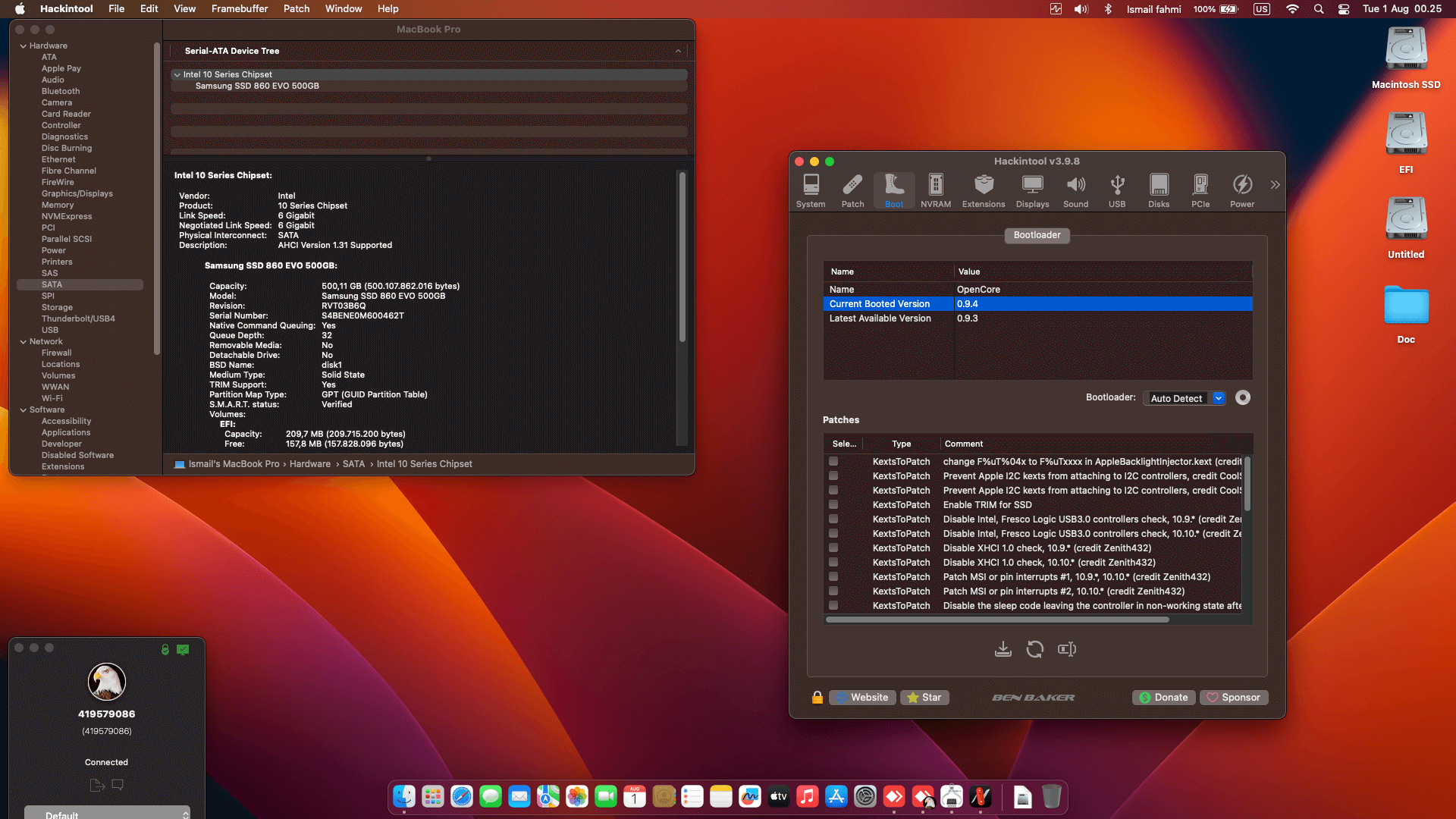Image resolution: width=1456 pixels, height=819 pixels.
Task: Open the Sound section
Action: [x=1075, y=190]
